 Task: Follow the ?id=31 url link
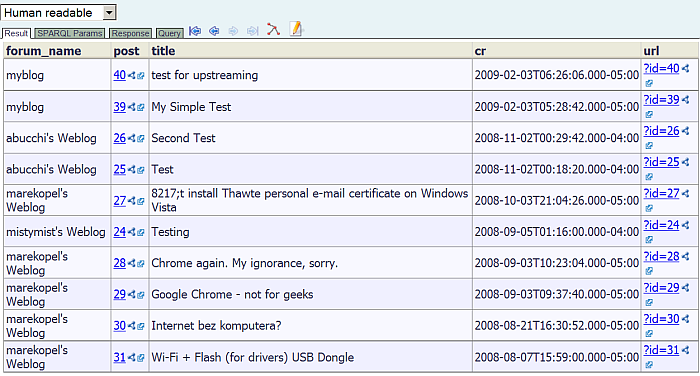point(661,350)
